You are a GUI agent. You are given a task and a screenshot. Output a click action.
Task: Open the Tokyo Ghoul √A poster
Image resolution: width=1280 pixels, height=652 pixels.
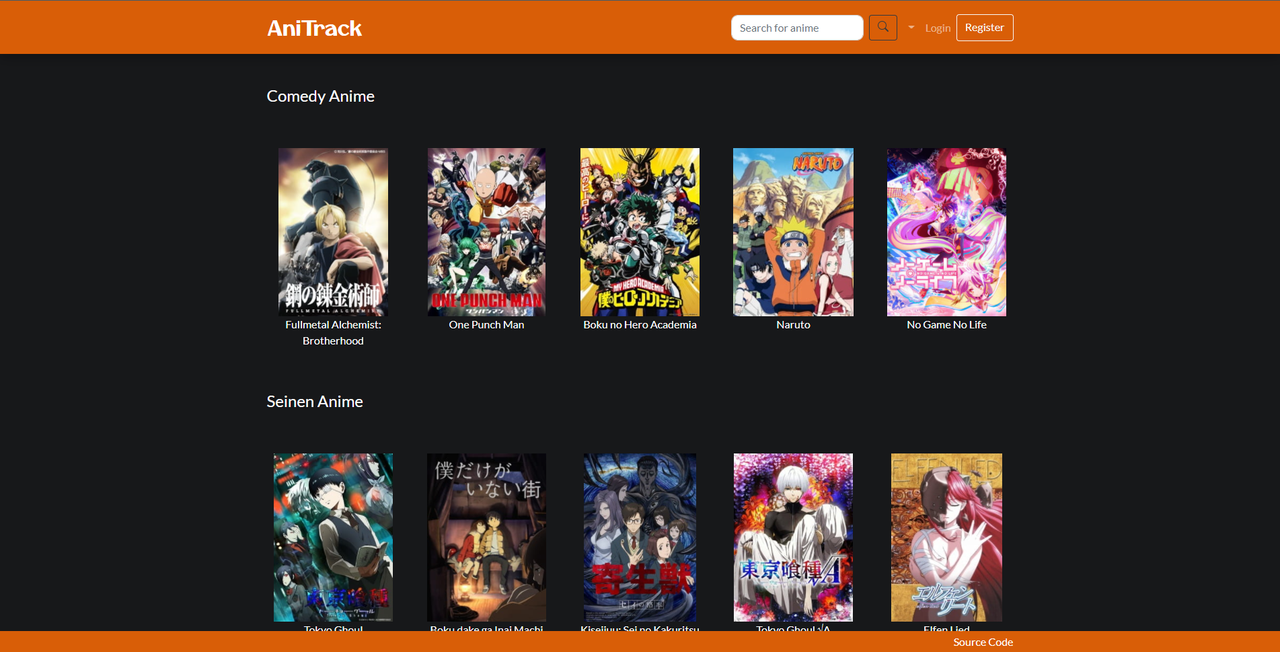[x=793, y=537]
